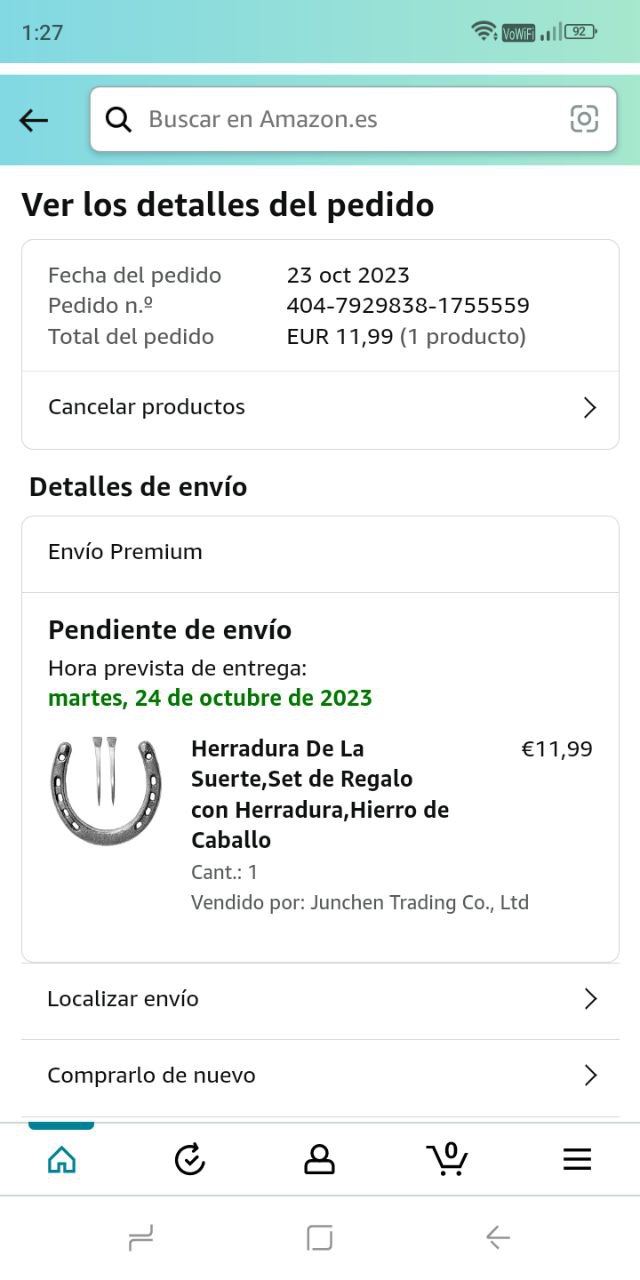
Task: Tap Android home square button
Action: coord(319,1238)
